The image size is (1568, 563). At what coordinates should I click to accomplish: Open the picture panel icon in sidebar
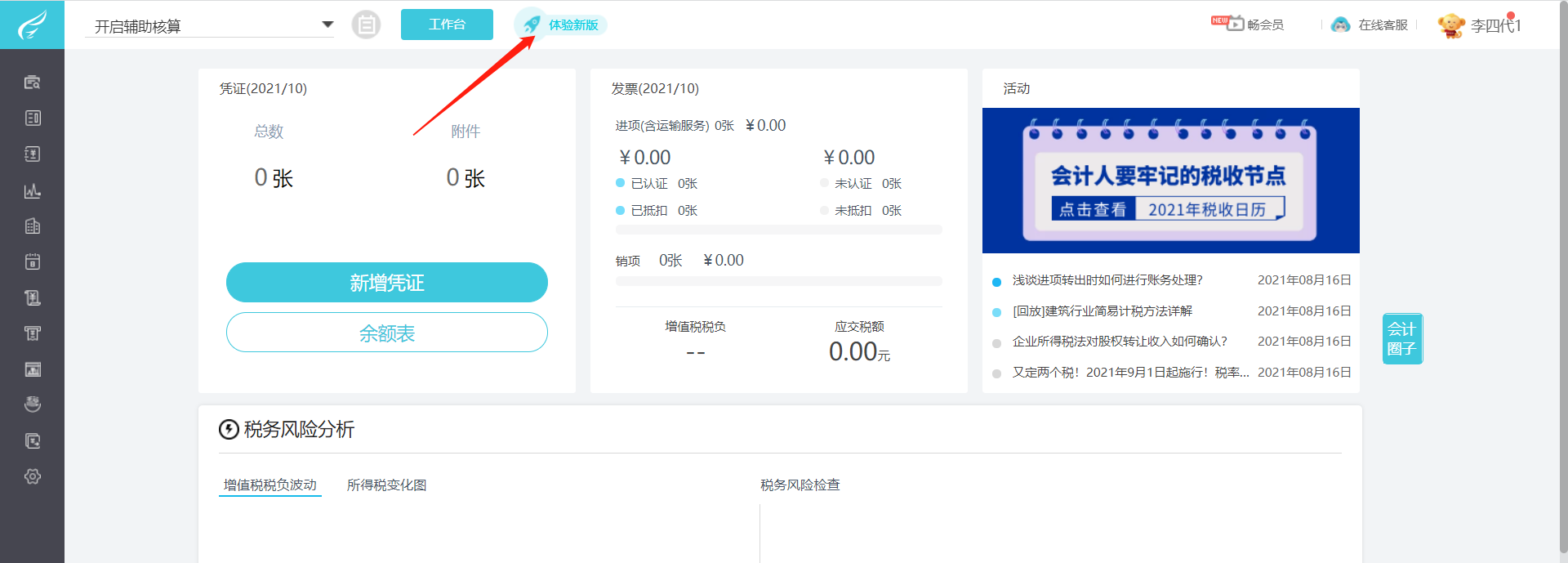click(x=33, y=369)
